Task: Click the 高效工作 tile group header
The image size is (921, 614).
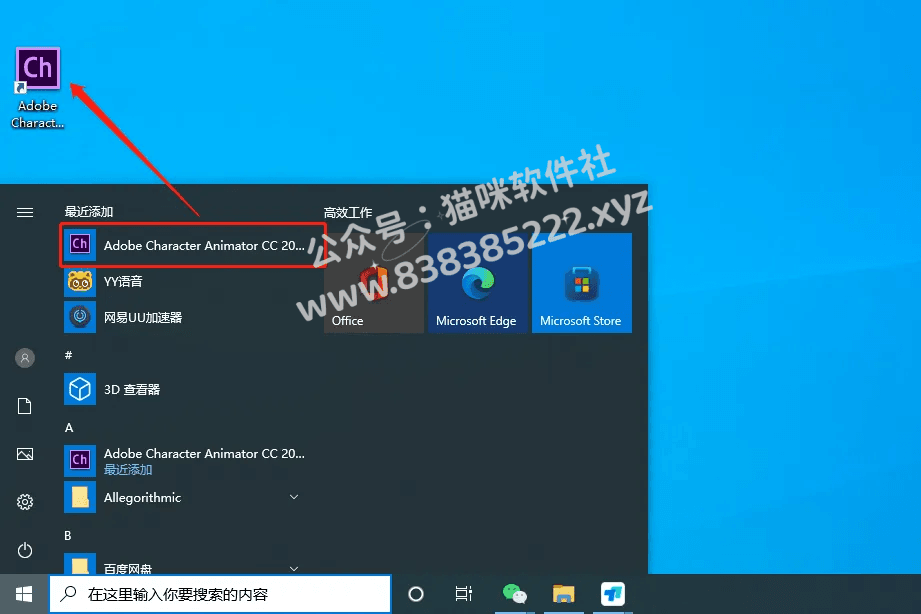Action: point(348,212)
